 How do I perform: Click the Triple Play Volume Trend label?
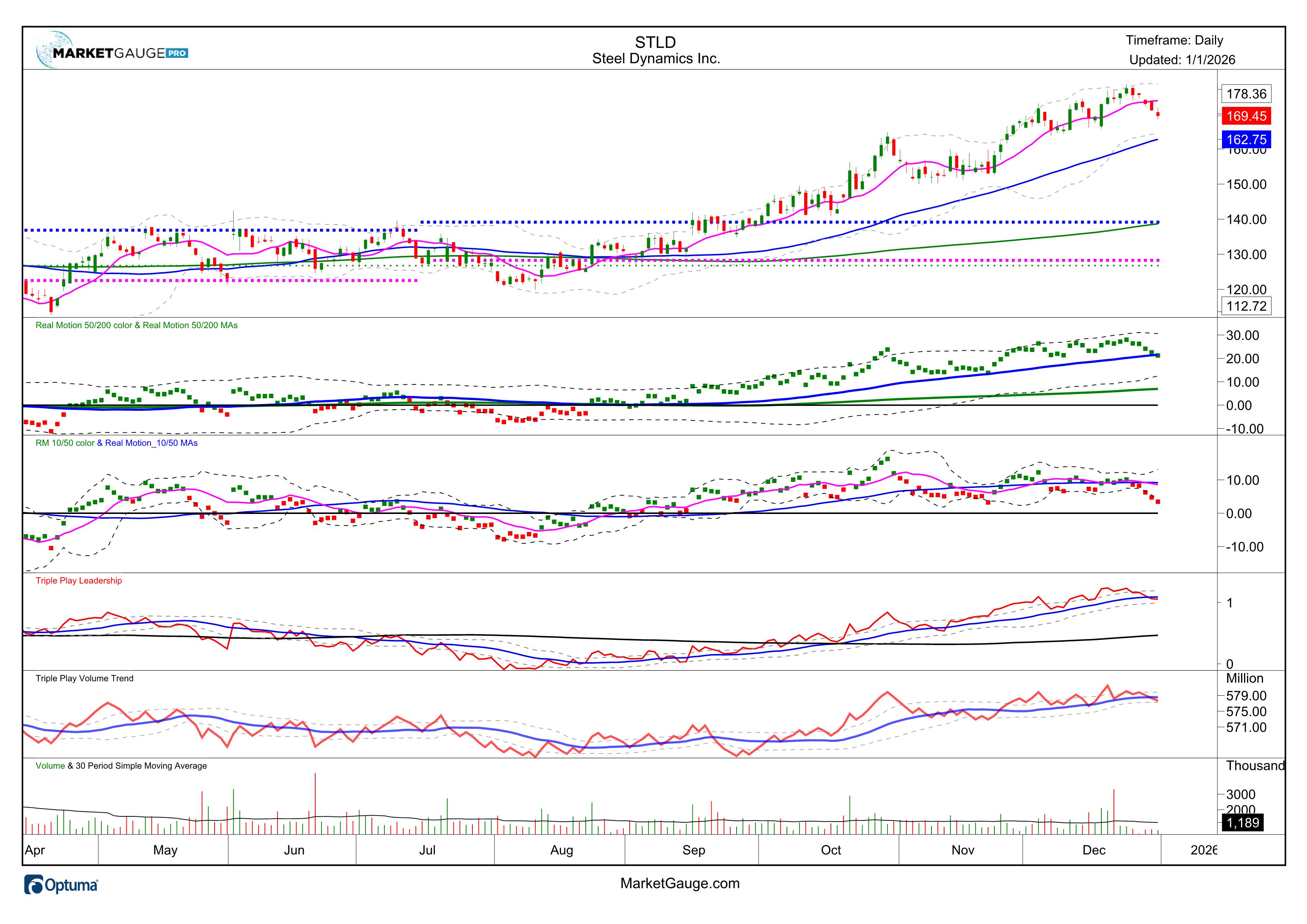(x=84, y=678)
